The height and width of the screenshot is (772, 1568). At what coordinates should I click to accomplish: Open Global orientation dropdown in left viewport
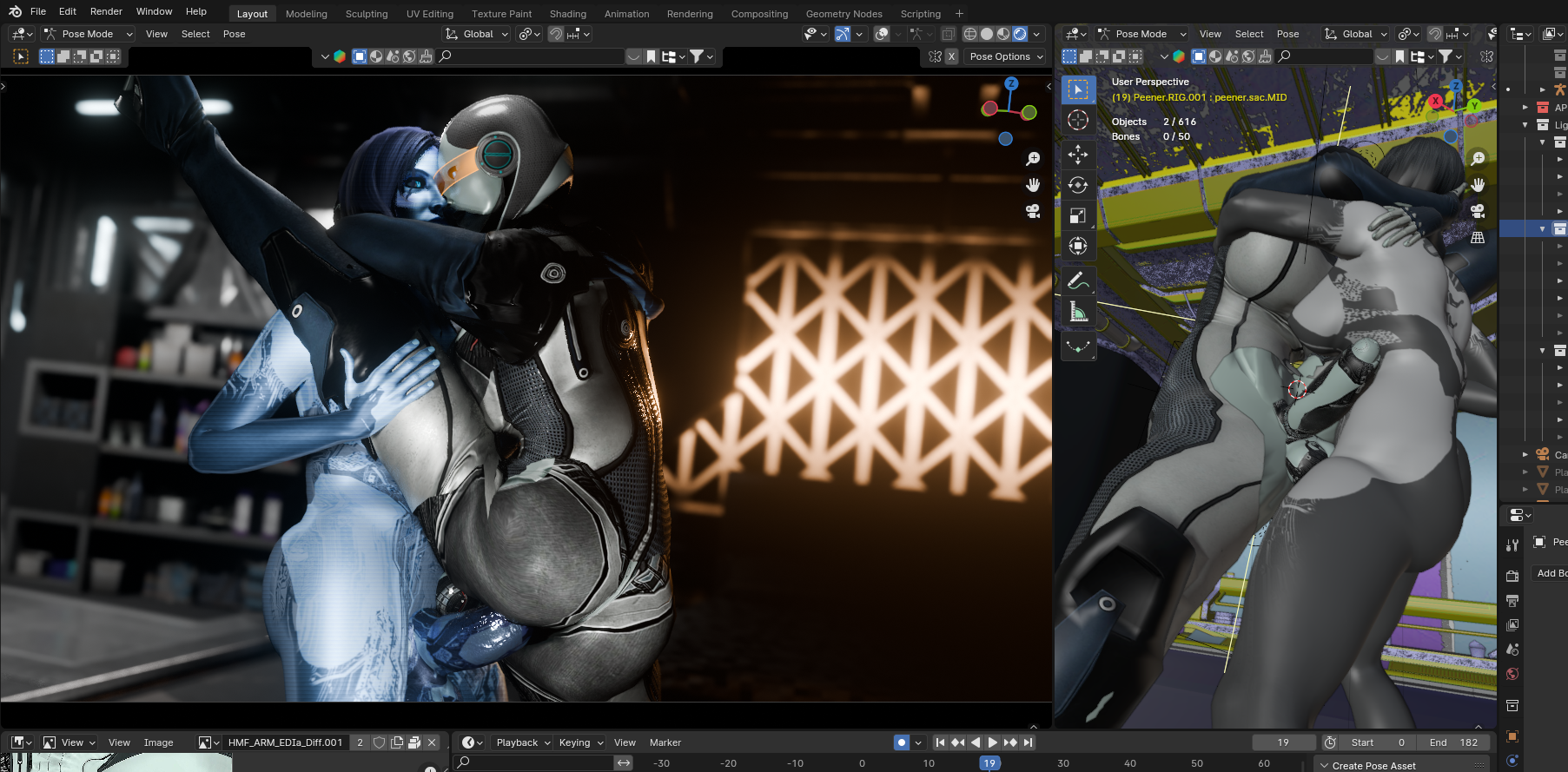click(477, 34)
